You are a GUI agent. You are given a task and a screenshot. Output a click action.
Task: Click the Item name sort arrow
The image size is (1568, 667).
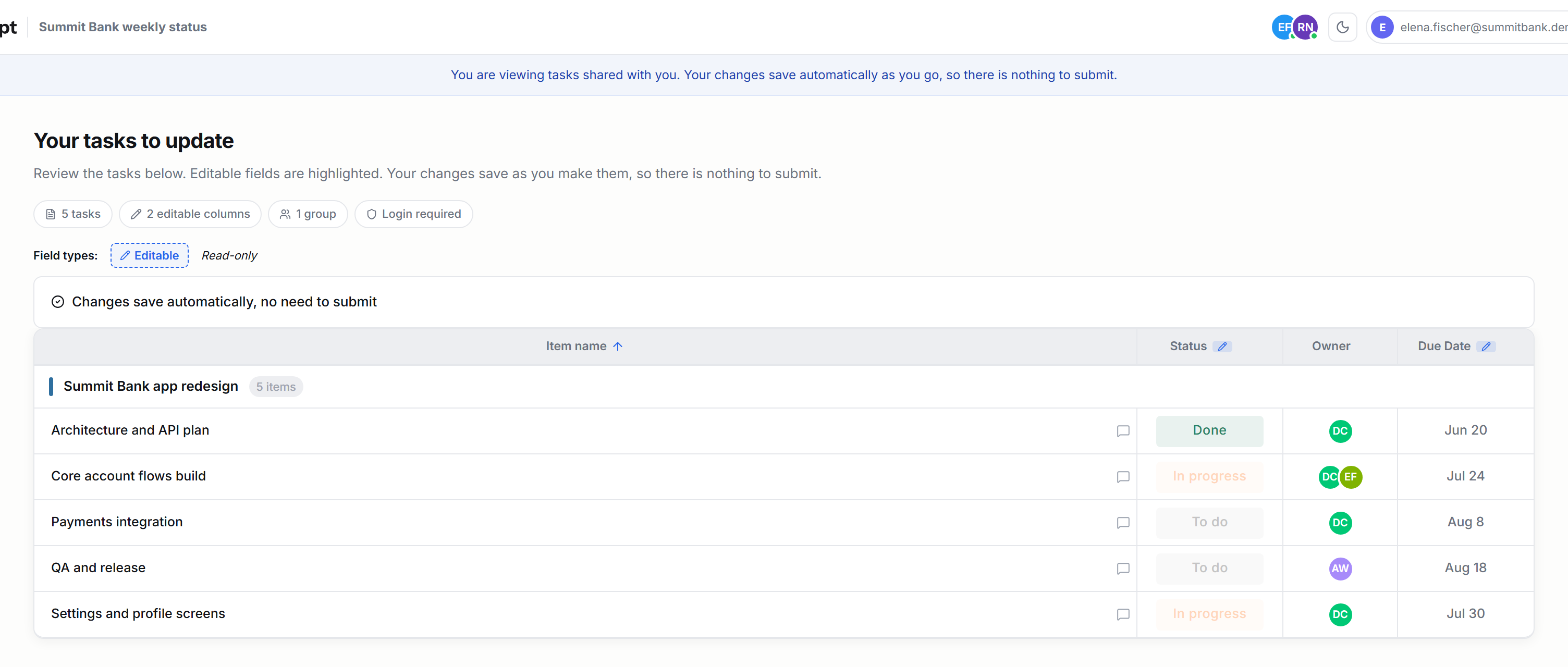(x=618, y=347)
